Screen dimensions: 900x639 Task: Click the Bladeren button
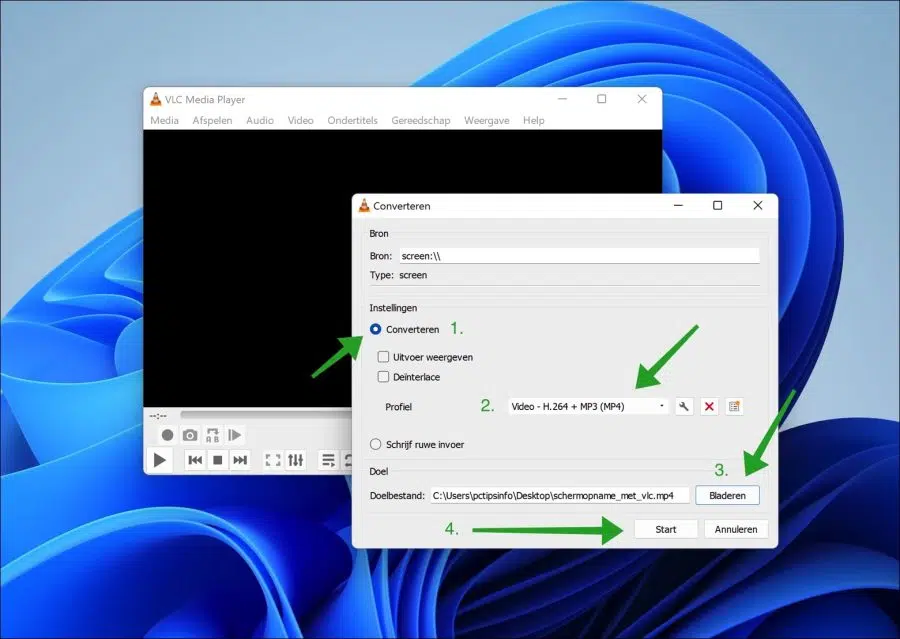(727, 495)
